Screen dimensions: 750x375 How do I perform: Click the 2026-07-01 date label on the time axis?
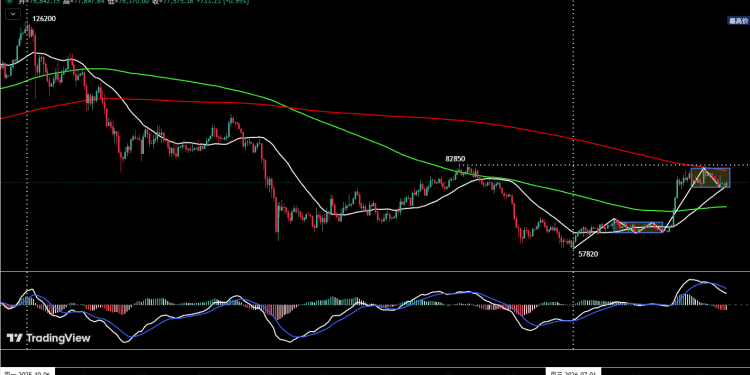click(574, 372)
